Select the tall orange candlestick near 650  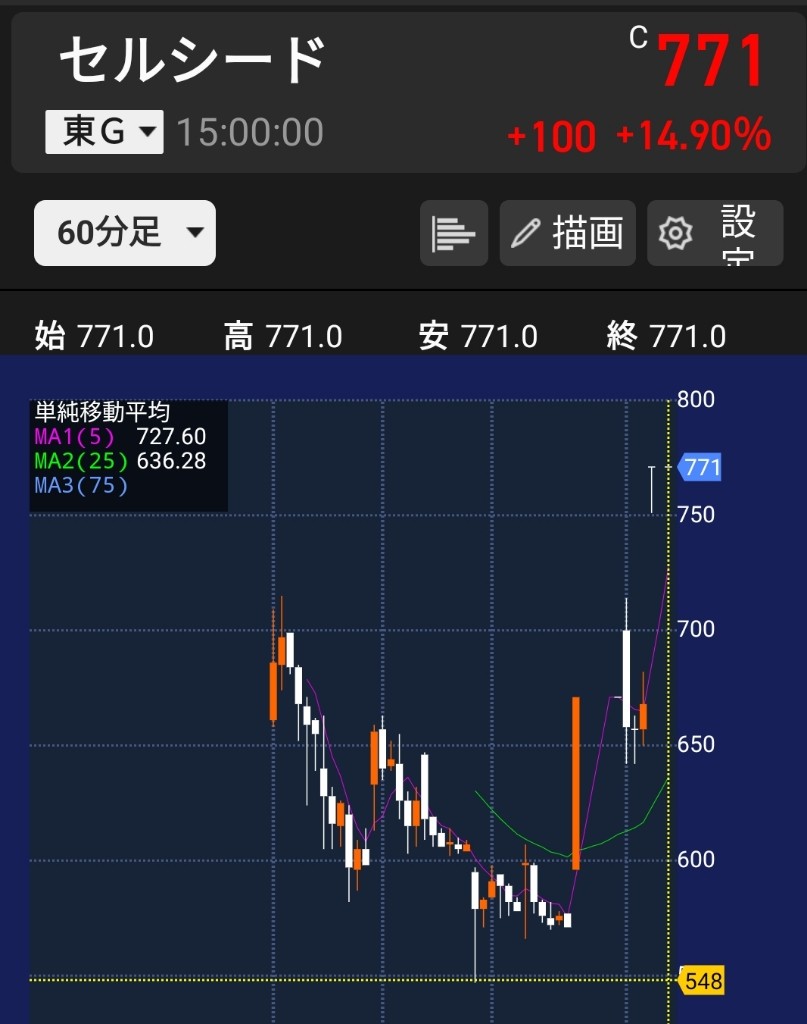click(x=576, y=783)
